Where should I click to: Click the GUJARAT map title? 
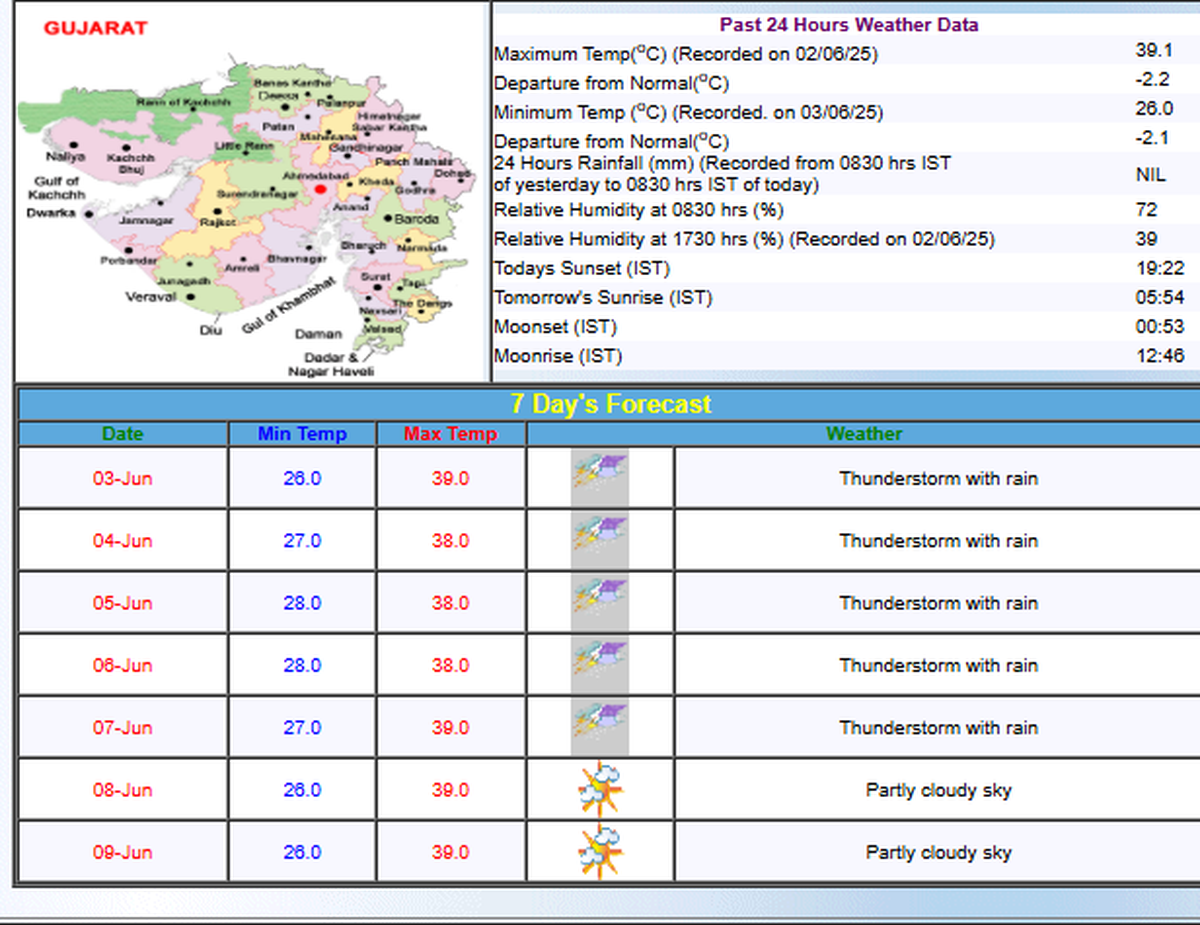(x=95, y=28)
